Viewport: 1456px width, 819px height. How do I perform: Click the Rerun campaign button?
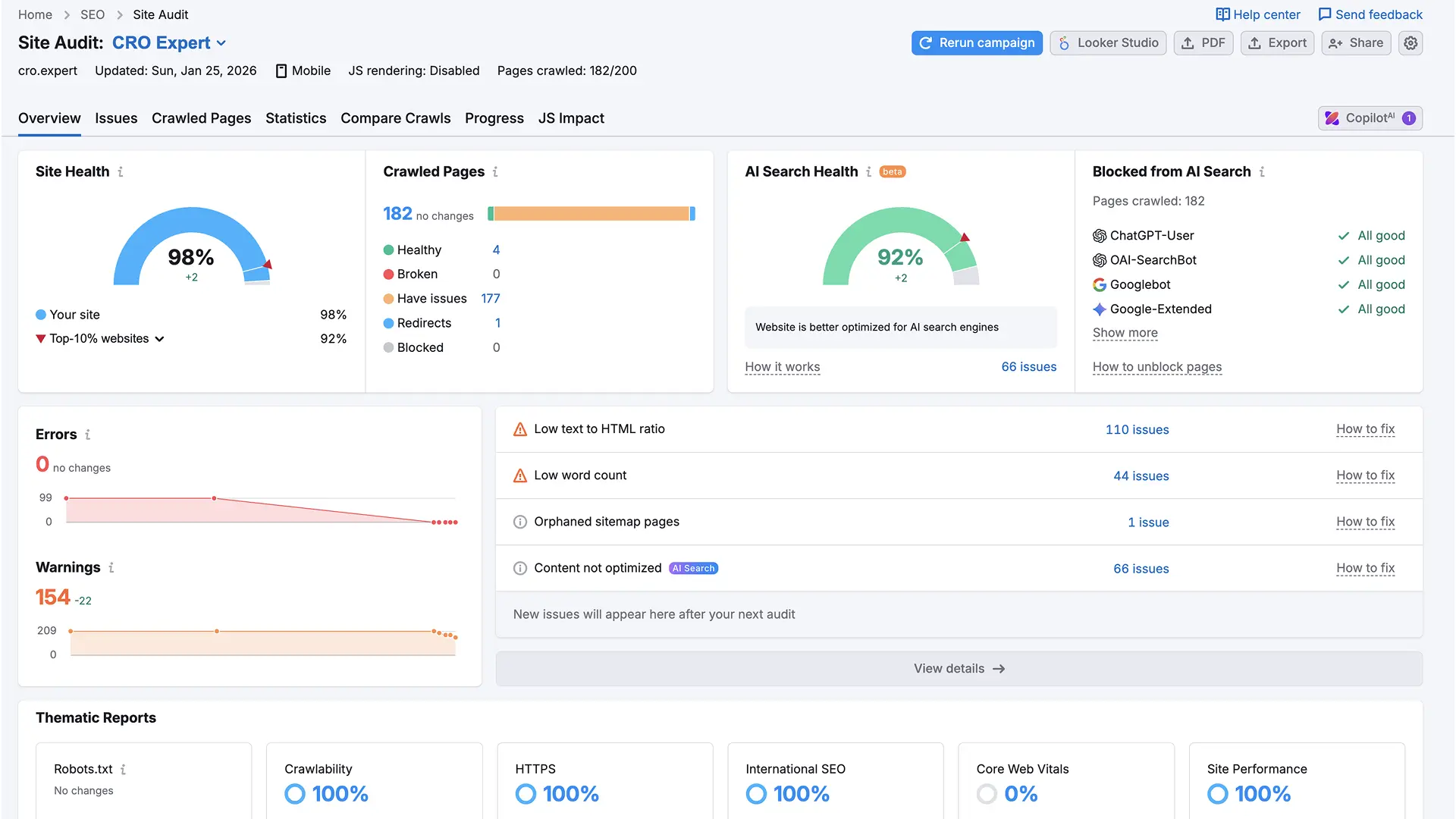click(x=977, y=43)
